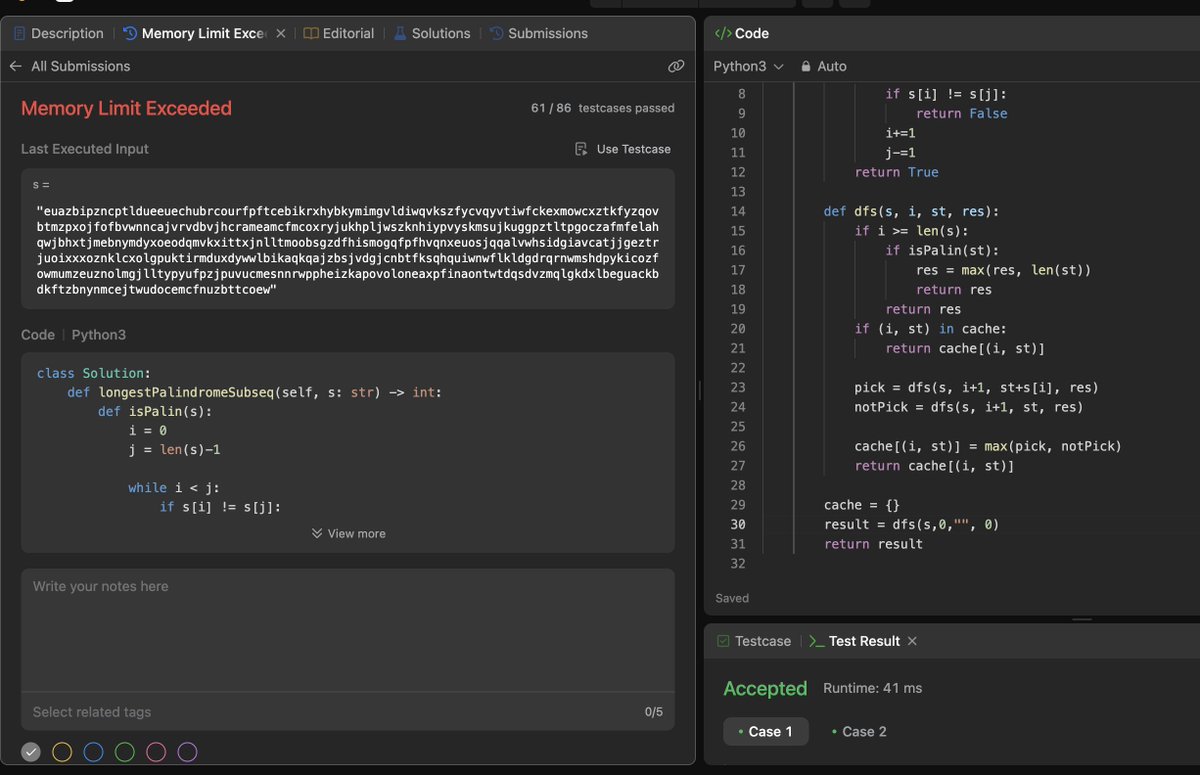The height and width of the screenshot is (775, 1200).
Task: Click the Submissions history icon
Action: pos(495,33)
